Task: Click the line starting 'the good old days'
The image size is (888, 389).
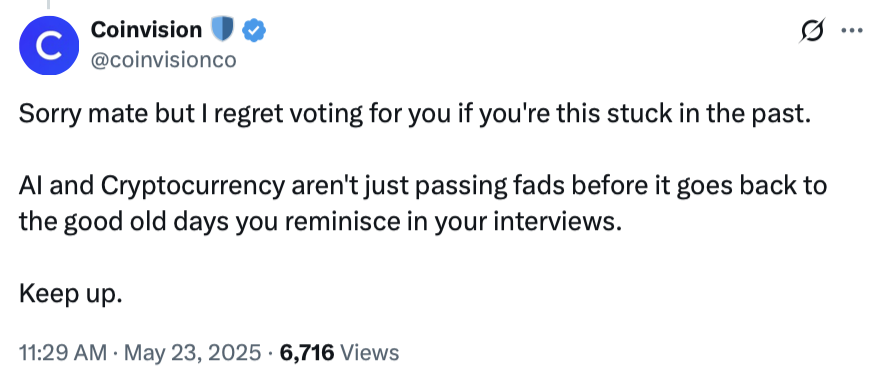Action: click(x=321, y=222)
